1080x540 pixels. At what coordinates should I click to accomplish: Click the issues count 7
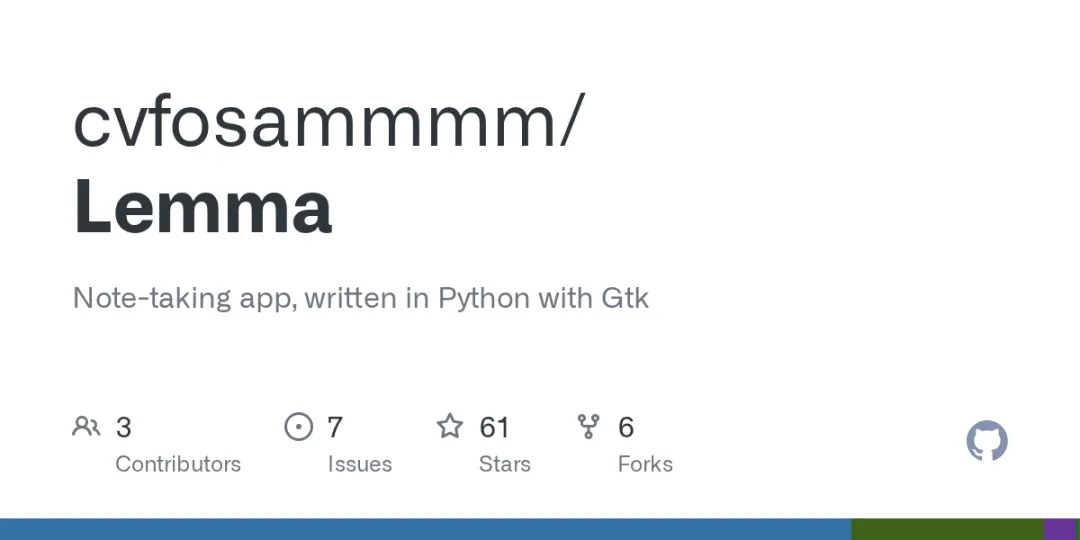[335, 428]
